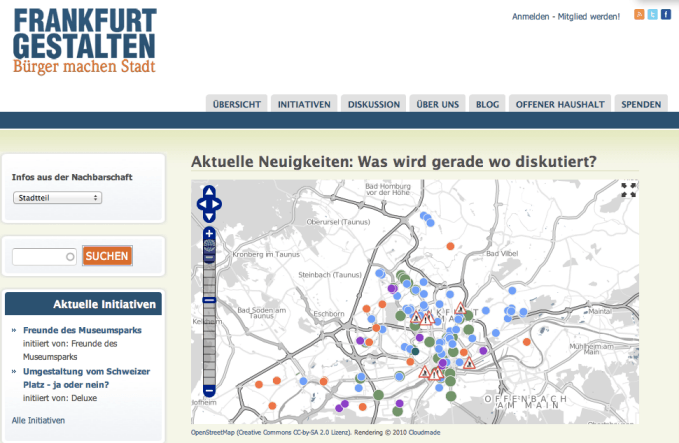Open the Facebook icon in the header
This screenshot has width=679, height=443.
pyautogui.click(x=666, y=14)
